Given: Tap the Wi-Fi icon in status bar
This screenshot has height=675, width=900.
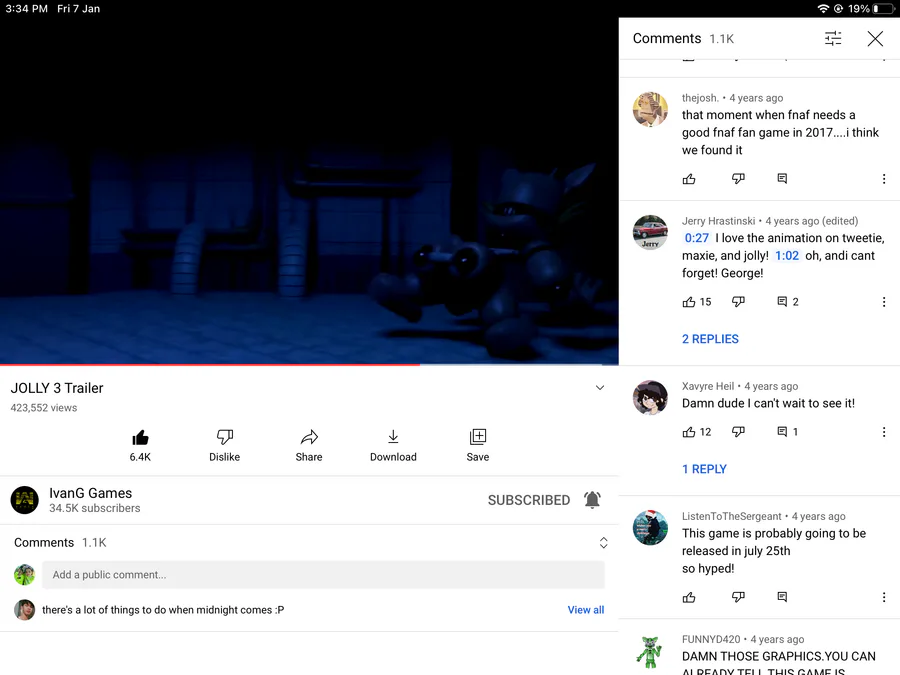Looking at the screenshot, I should (823, 9).
